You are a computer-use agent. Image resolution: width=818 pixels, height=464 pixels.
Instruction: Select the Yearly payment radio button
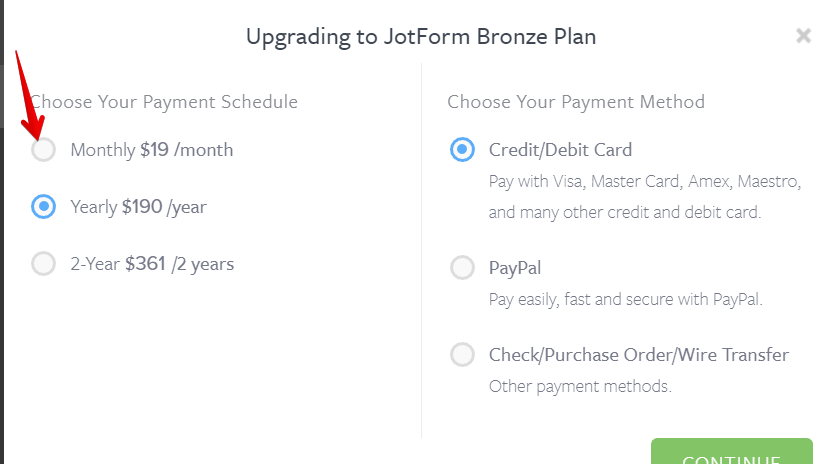click(x=43, y=207)
